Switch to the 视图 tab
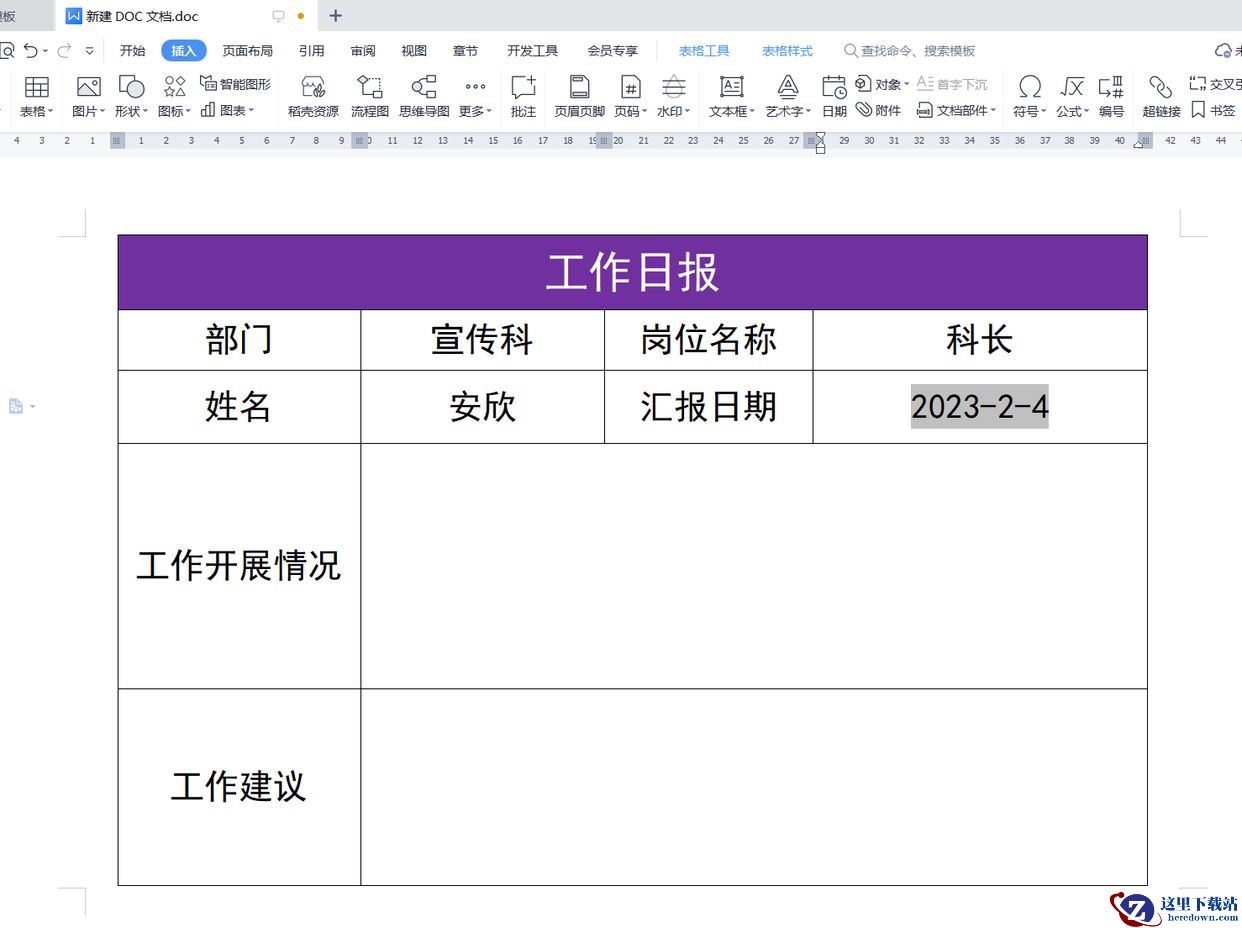 click(x=414, y=51)
